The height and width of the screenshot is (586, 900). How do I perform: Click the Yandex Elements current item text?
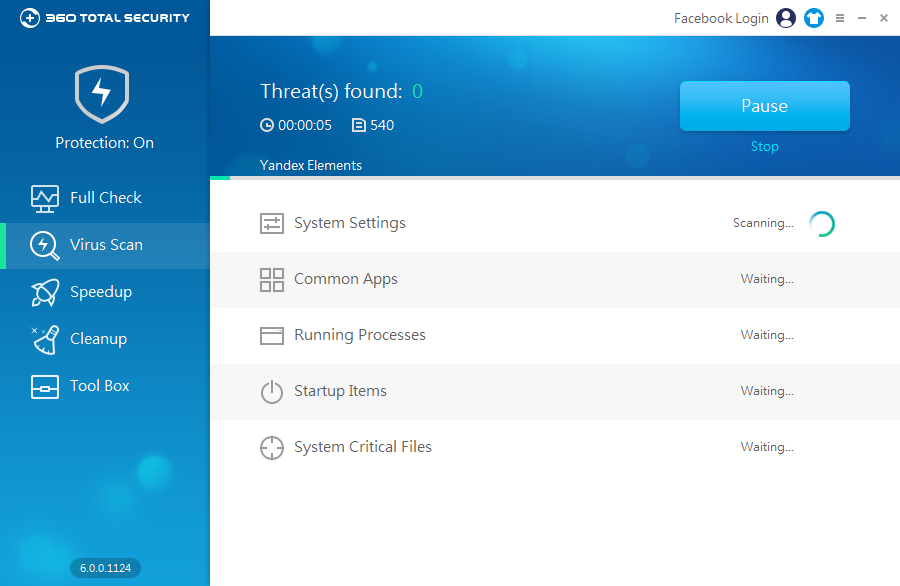[x=311, y=165]
